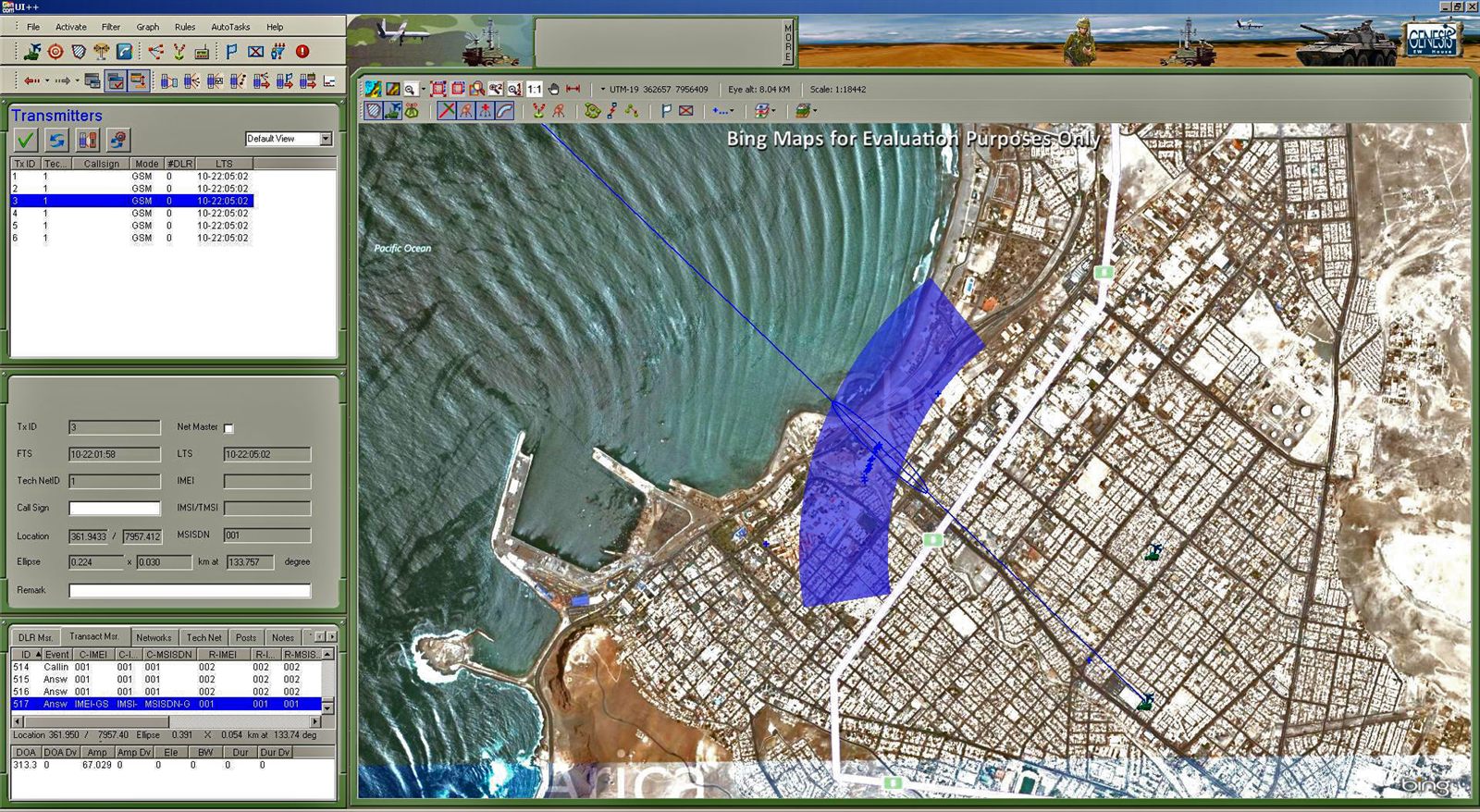Click the MORE button beside the banner
The height and width of the screenshot is (812, 1480).
788,43
